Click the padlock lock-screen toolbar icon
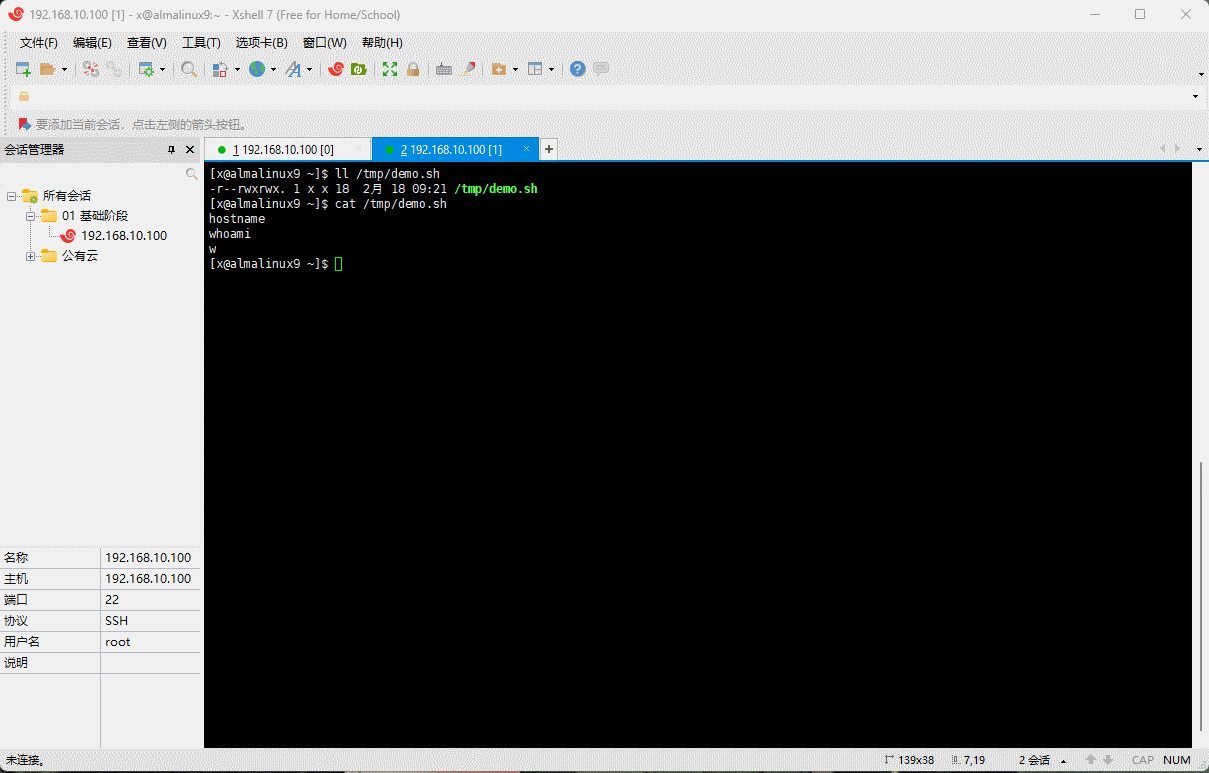1209x773 pixels. 413,69
